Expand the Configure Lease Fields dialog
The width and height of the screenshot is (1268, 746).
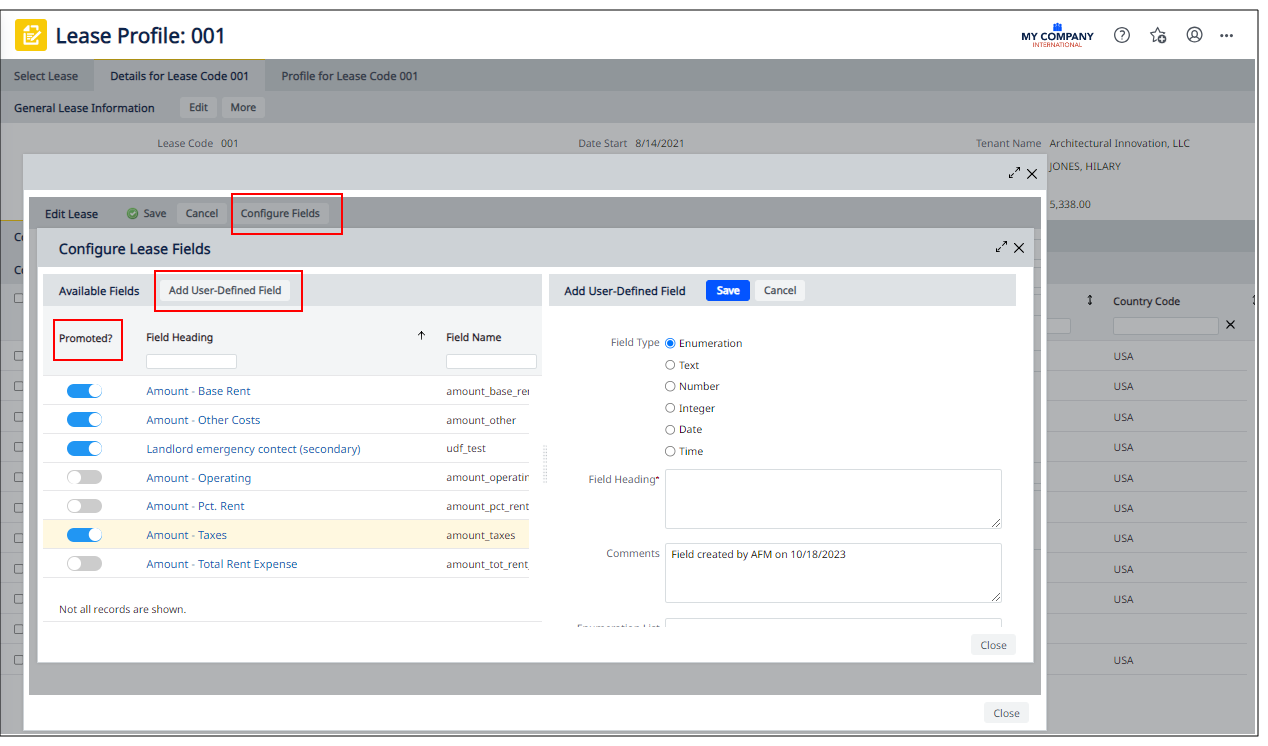click(1001, 247)
